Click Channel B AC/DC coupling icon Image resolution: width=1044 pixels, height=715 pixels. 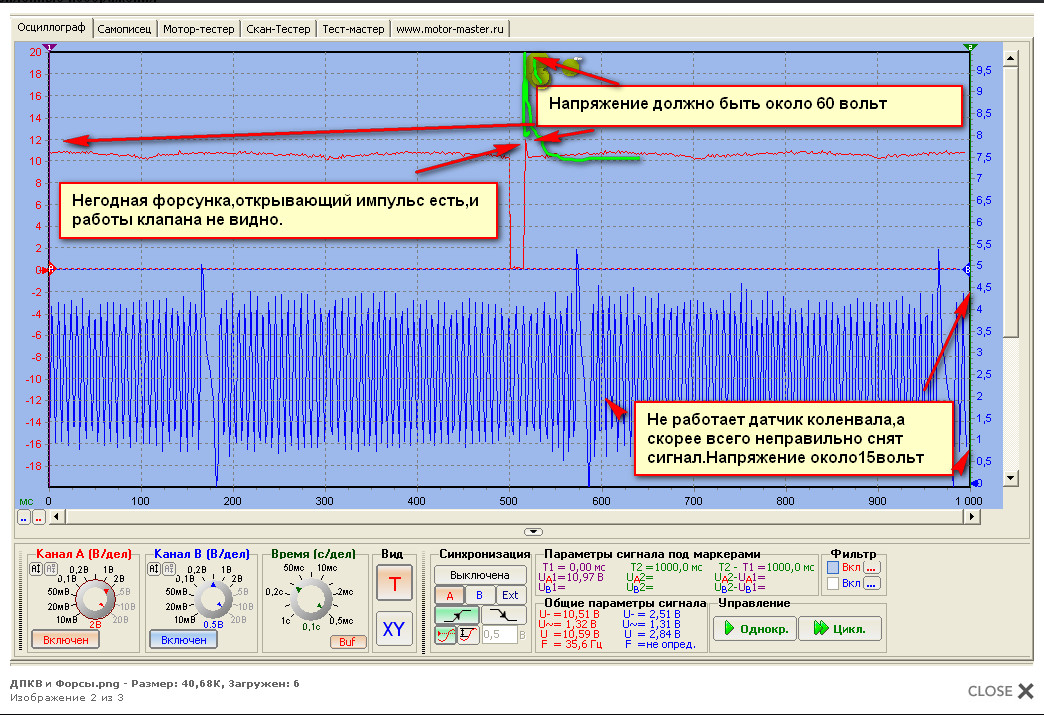154,569
